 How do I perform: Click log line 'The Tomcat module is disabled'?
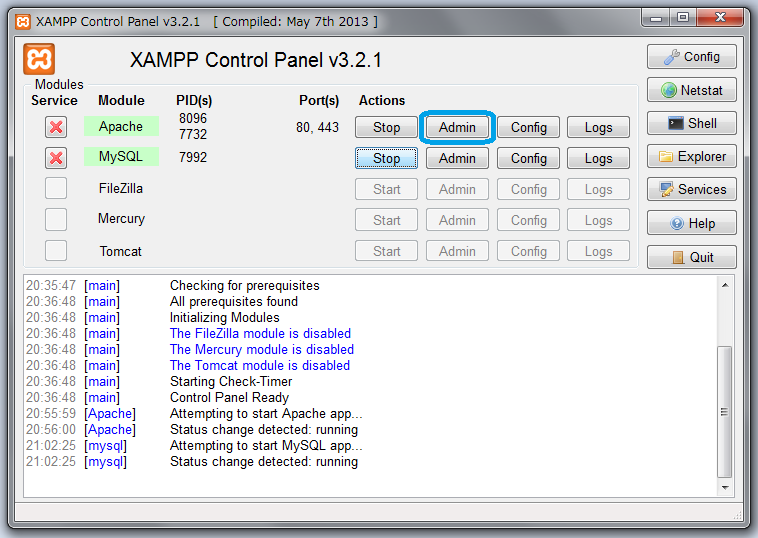coord(260,365)
